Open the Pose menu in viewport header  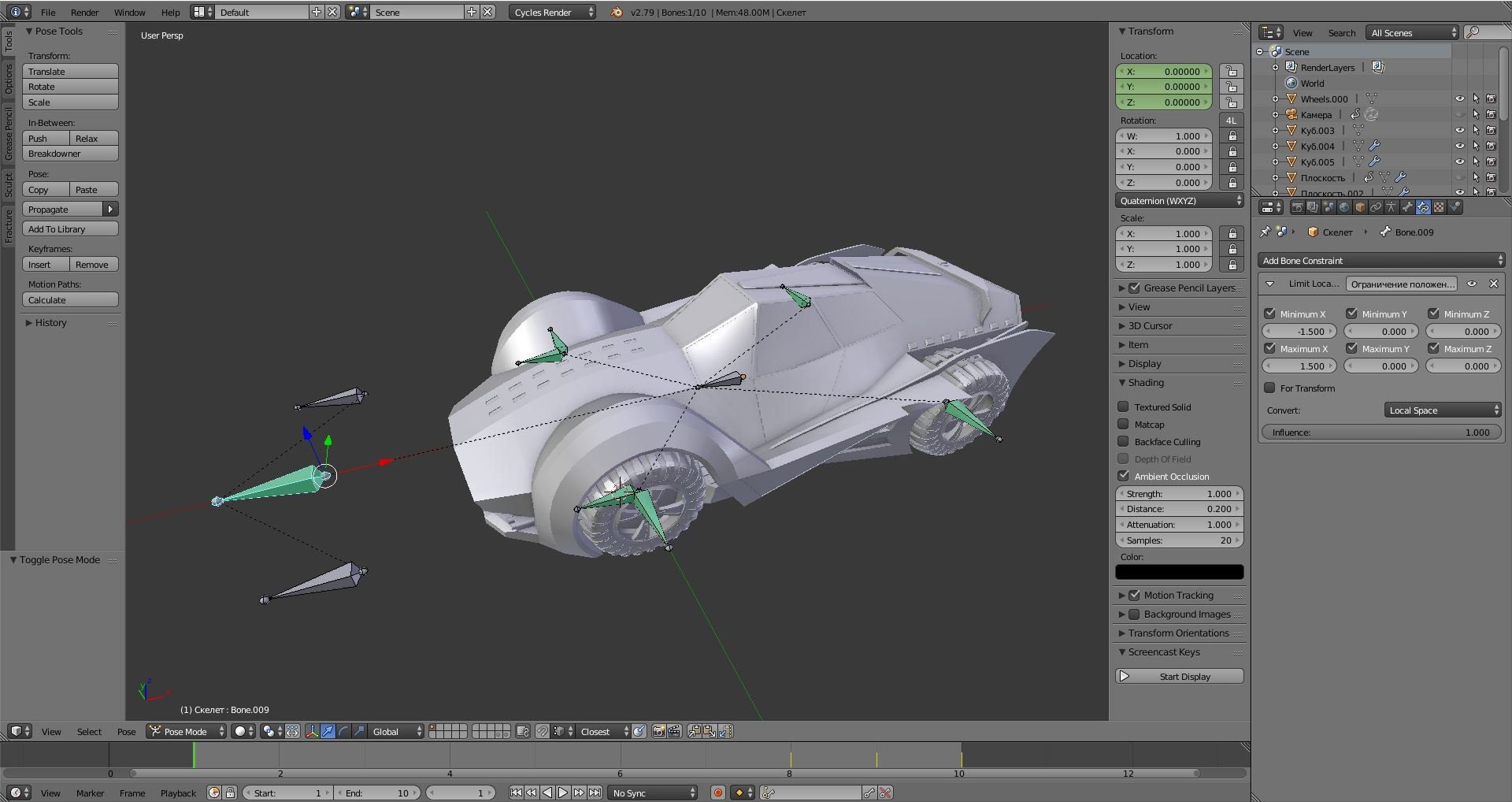coord(126,731)
